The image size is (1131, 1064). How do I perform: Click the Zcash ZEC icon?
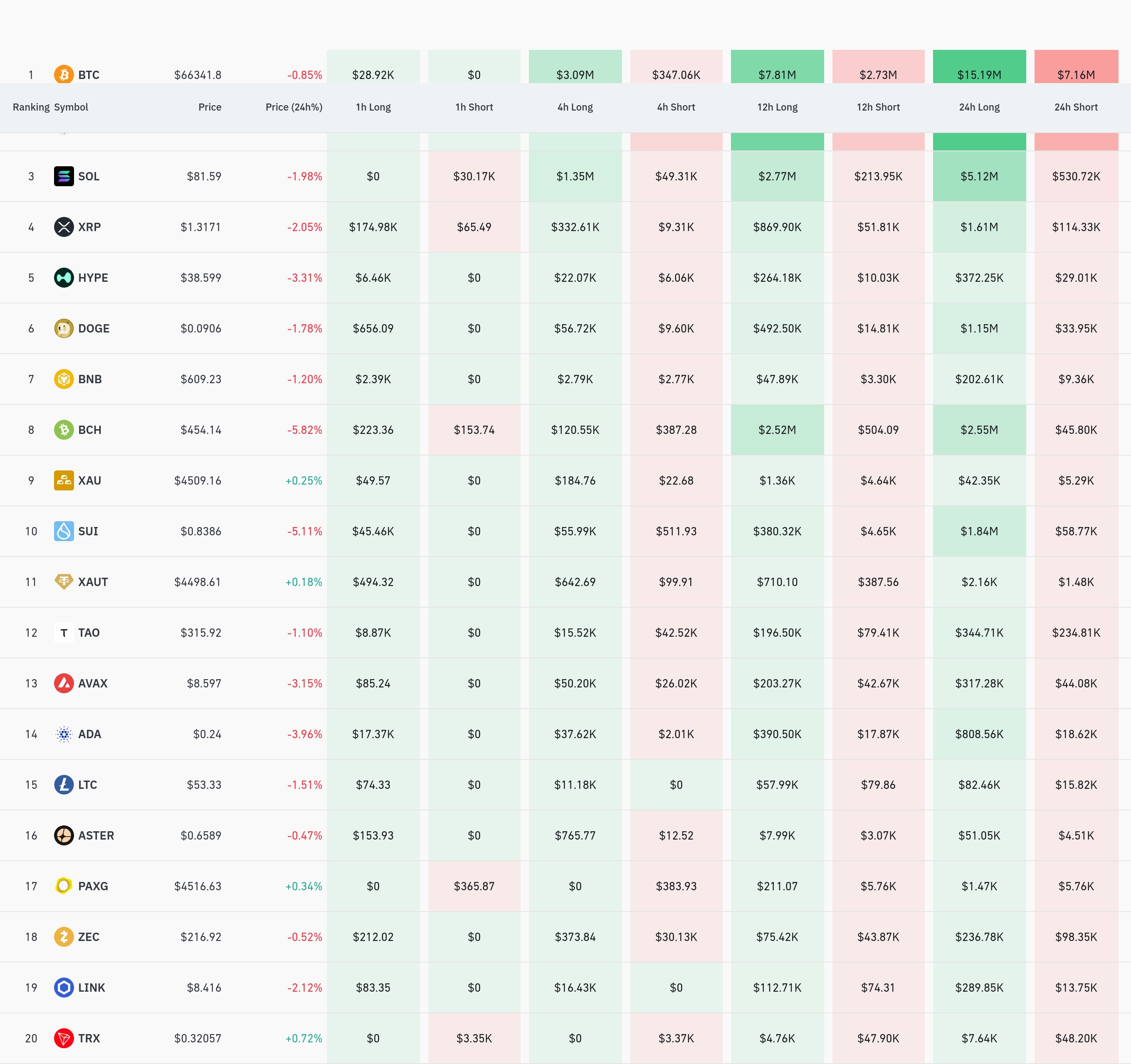(64, 937)
